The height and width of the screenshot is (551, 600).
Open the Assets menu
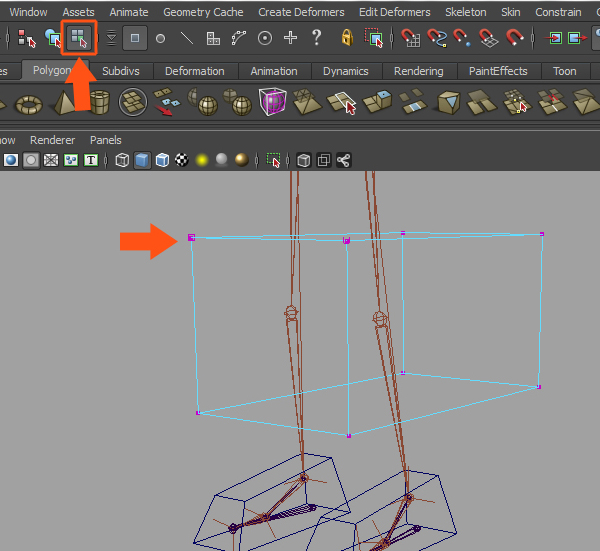(78, 12)
